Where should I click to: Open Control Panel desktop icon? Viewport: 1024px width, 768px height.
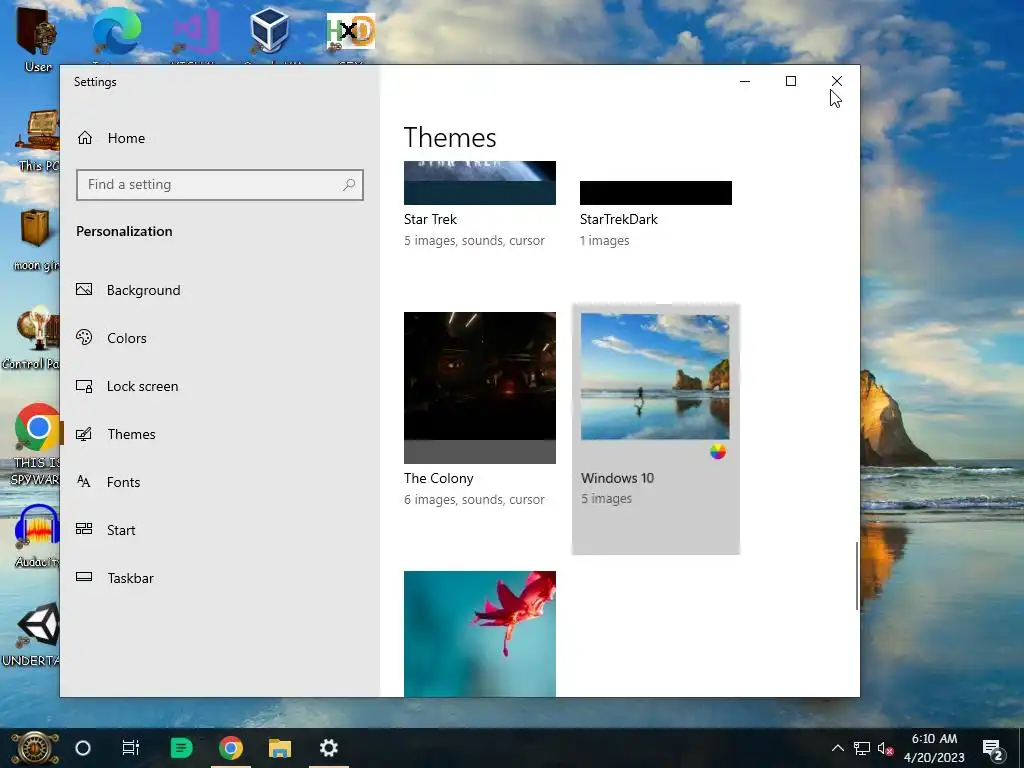tap(31, 338)
